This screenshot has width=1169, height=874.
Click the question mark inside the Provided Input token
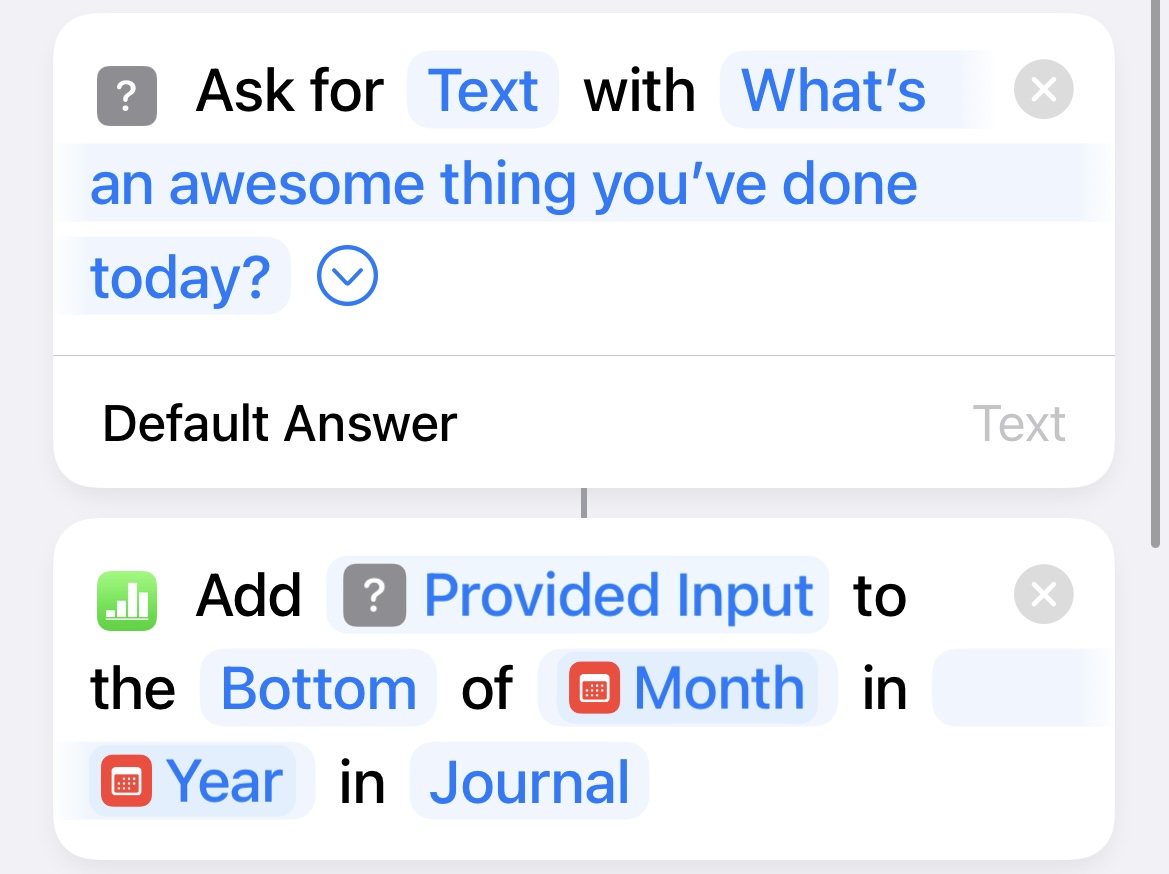pos(373,594)
